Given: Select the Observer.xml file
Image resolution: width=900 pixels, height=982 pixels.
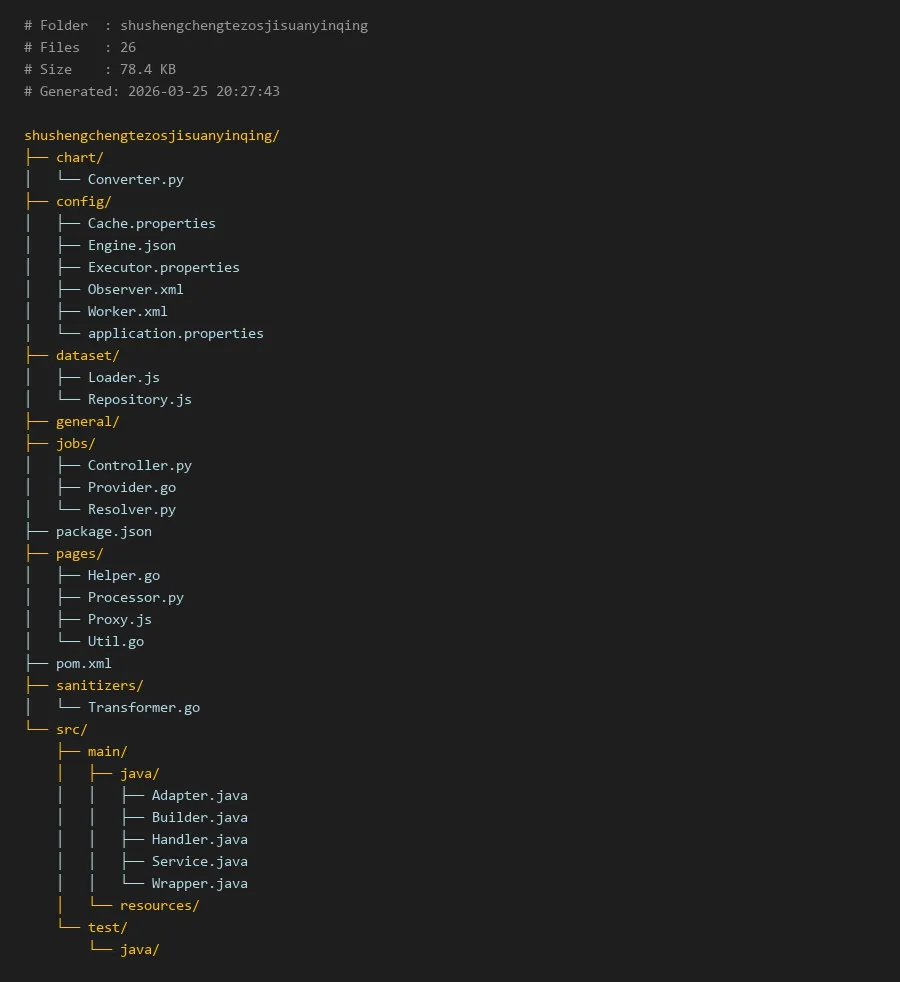Looking at the screenshot, I should click(x=135, y=289).
